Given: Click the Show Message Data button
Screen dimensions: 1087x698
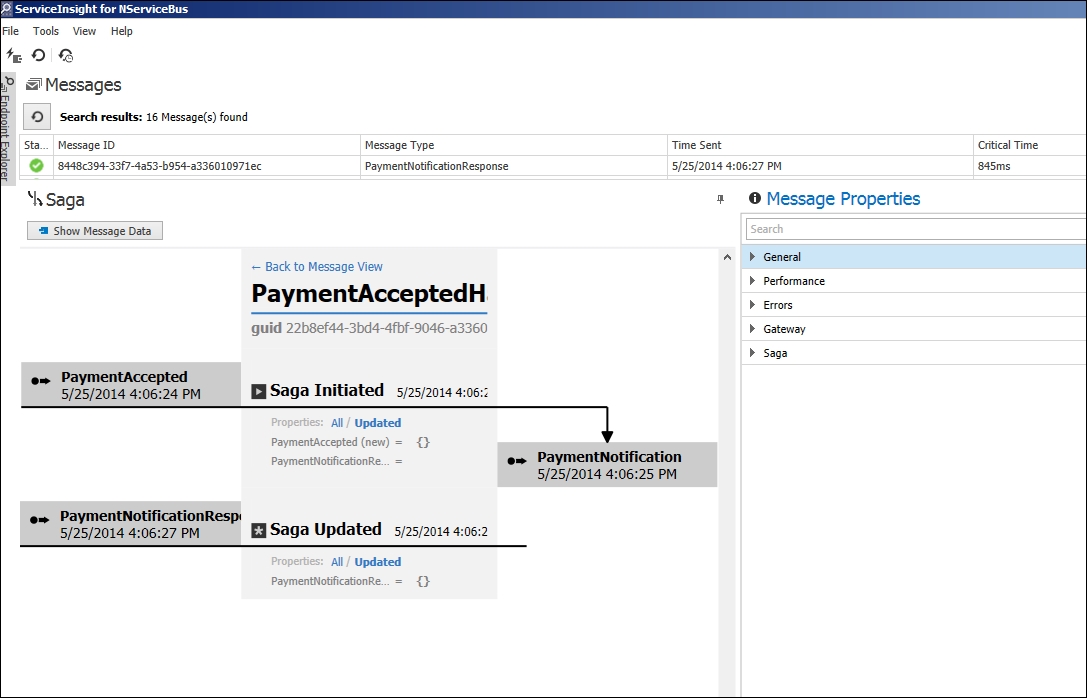Looking at the screenshot, I should (x=94, y=230).
